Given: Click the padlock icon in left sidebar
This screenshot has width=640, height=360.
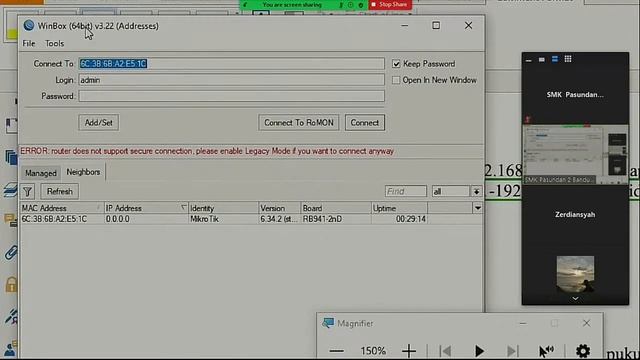Looking at the screenshot, I should pyautogui.click(x=11, y=284).
